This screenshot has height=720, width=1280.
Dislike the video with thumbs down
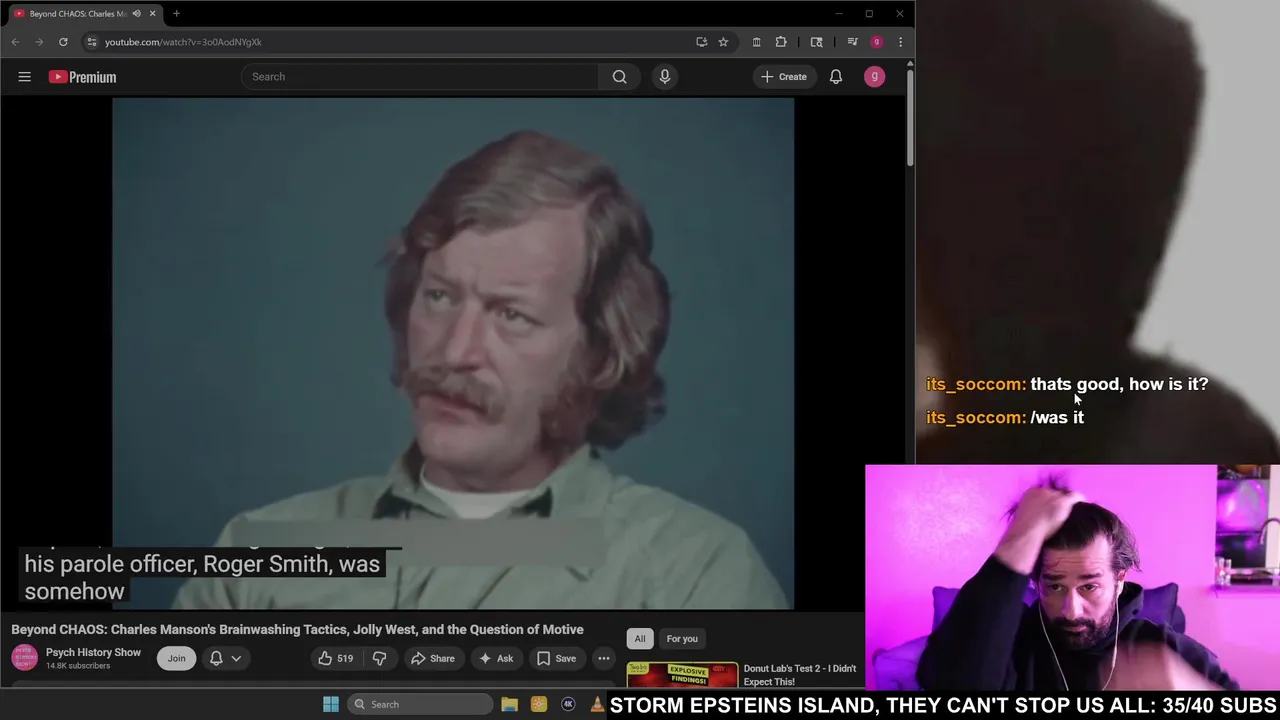(379, 658)
